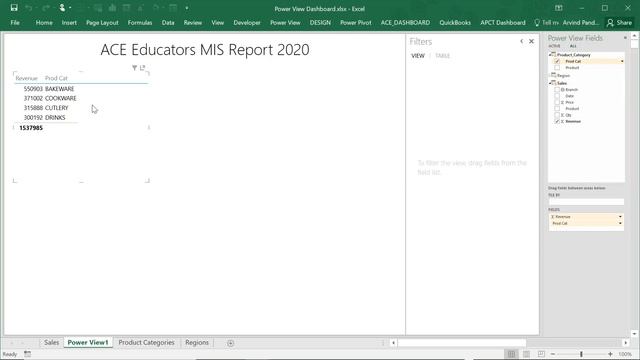
Task: Collapse the Sales table node
Action: 550,83
